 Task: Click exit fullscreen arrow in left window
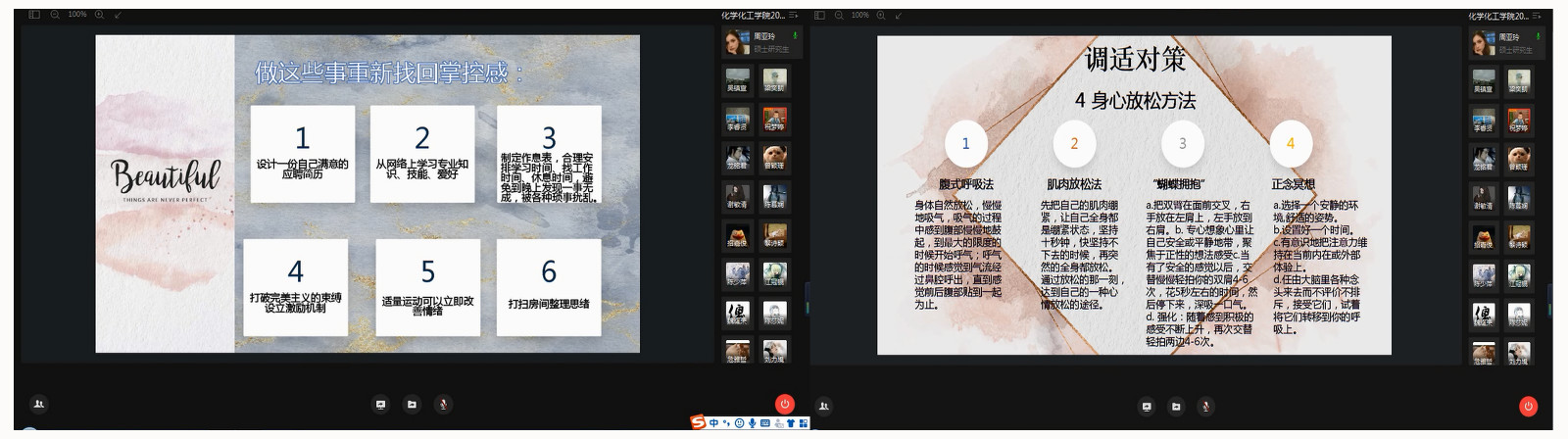[x=119, y=15]
